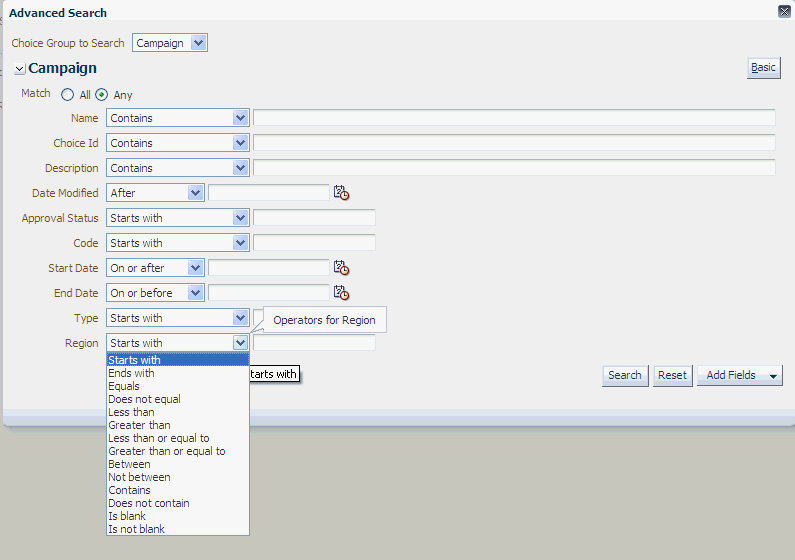Choose 'Starts with' in Region list
795x560 pixels.
coord(177,360)
